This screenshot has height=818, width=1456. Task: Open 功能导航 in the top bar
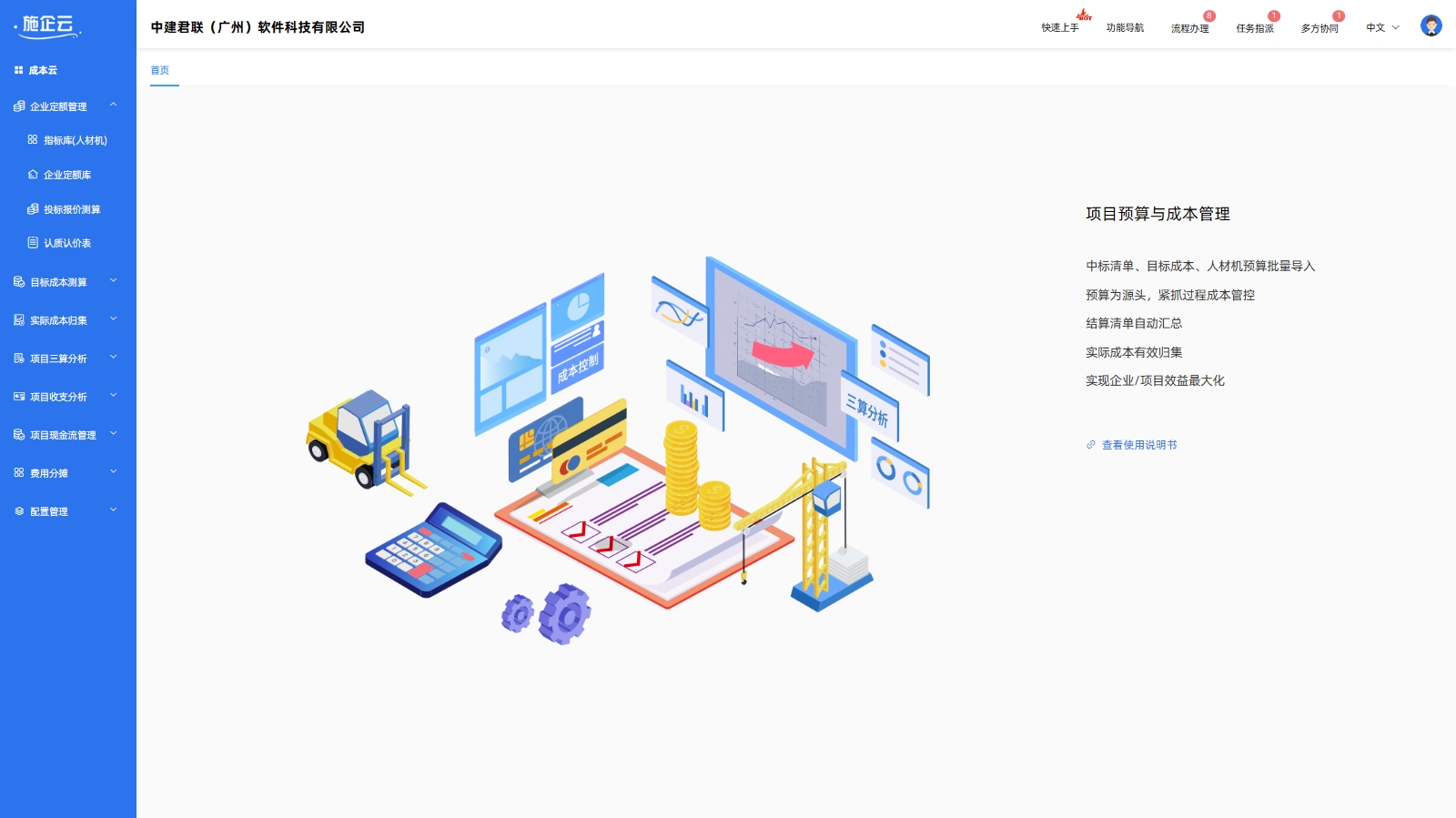click(1125, 28)
